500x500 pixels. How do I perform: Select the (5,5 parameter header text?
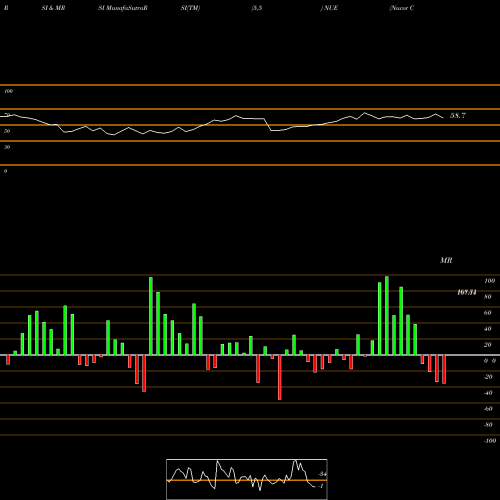257,8
